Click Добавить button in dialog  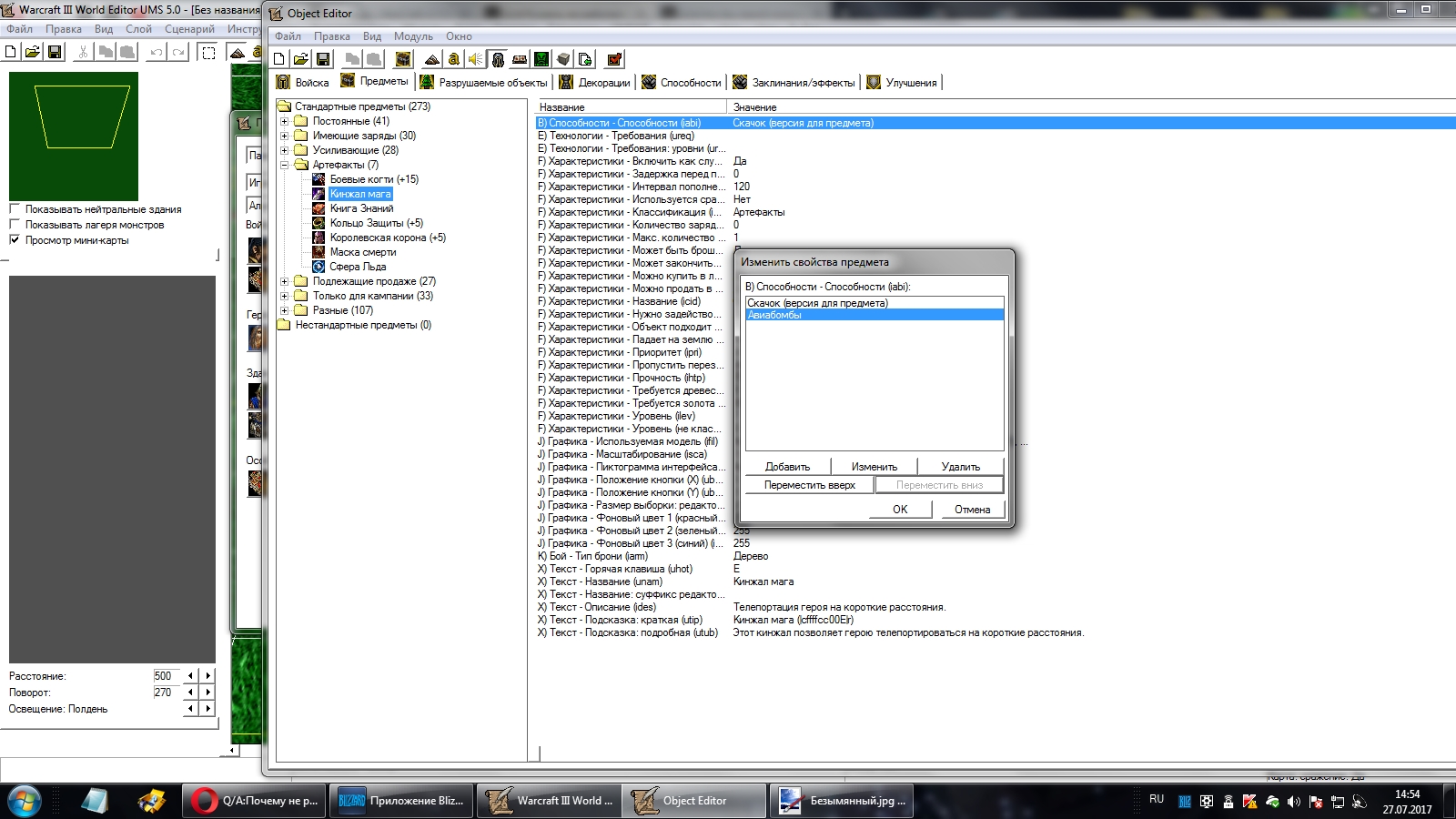click(787, 467)
